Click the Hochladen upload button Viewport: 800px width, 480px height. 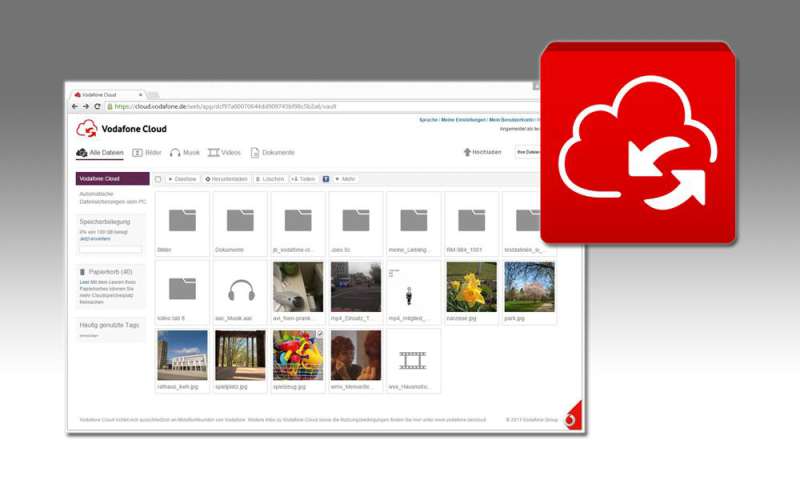(482, 152)
